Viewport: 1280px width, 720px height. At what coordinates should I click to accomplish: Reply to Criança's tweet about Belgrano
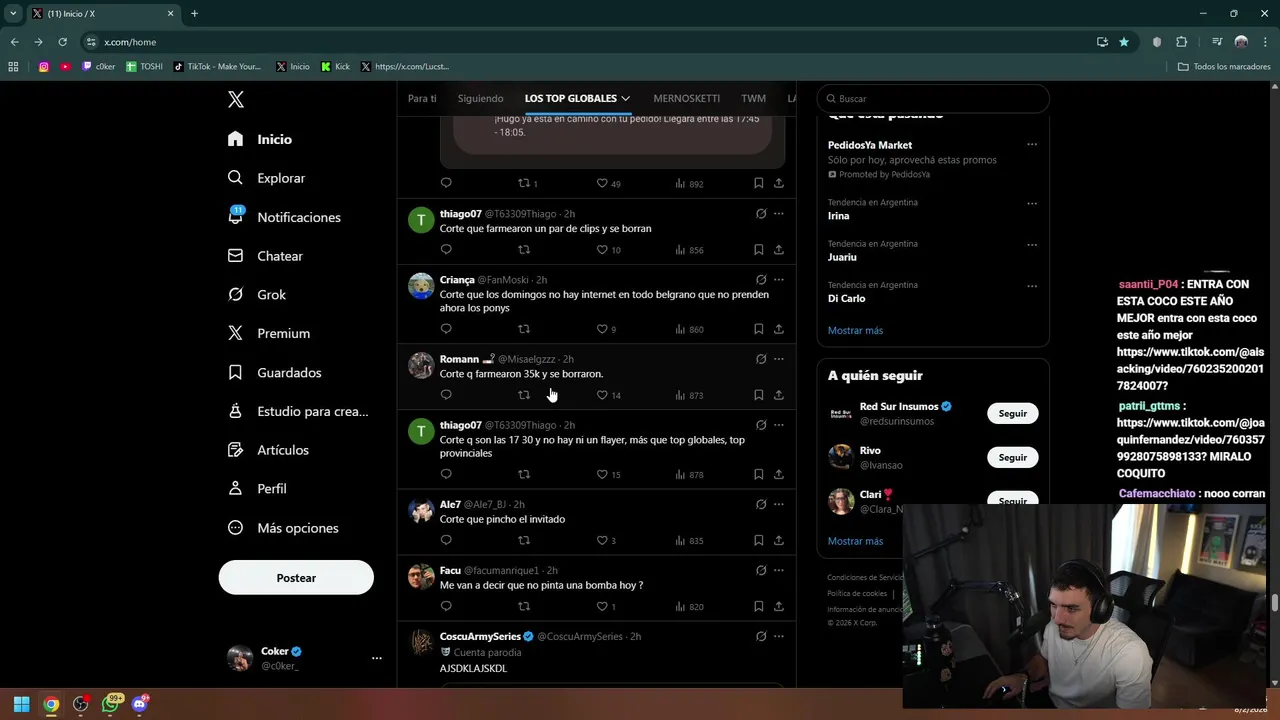(446, 329)
